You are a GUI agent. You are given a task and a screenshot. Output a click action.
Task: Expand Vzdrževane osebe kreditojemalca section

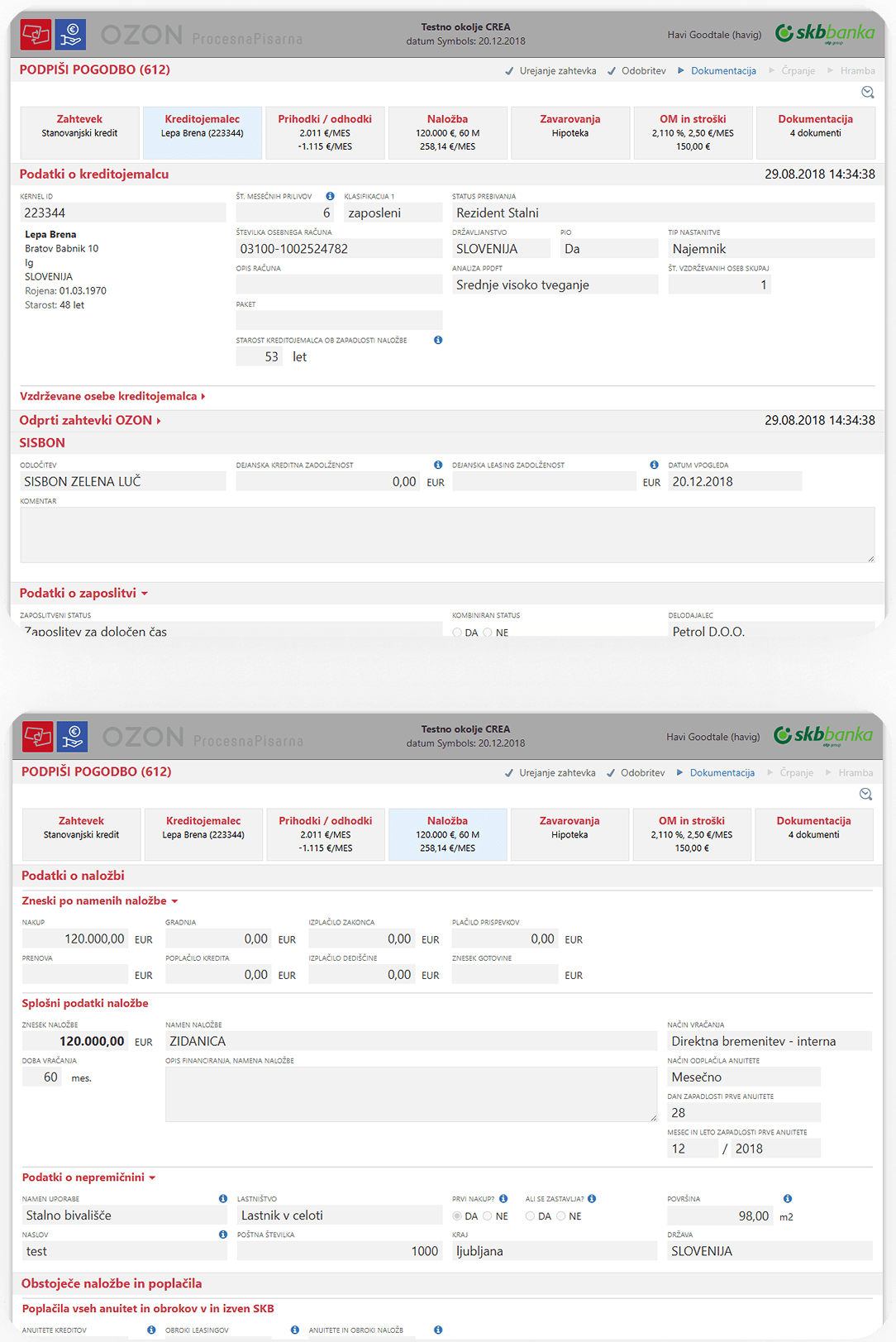112,396
